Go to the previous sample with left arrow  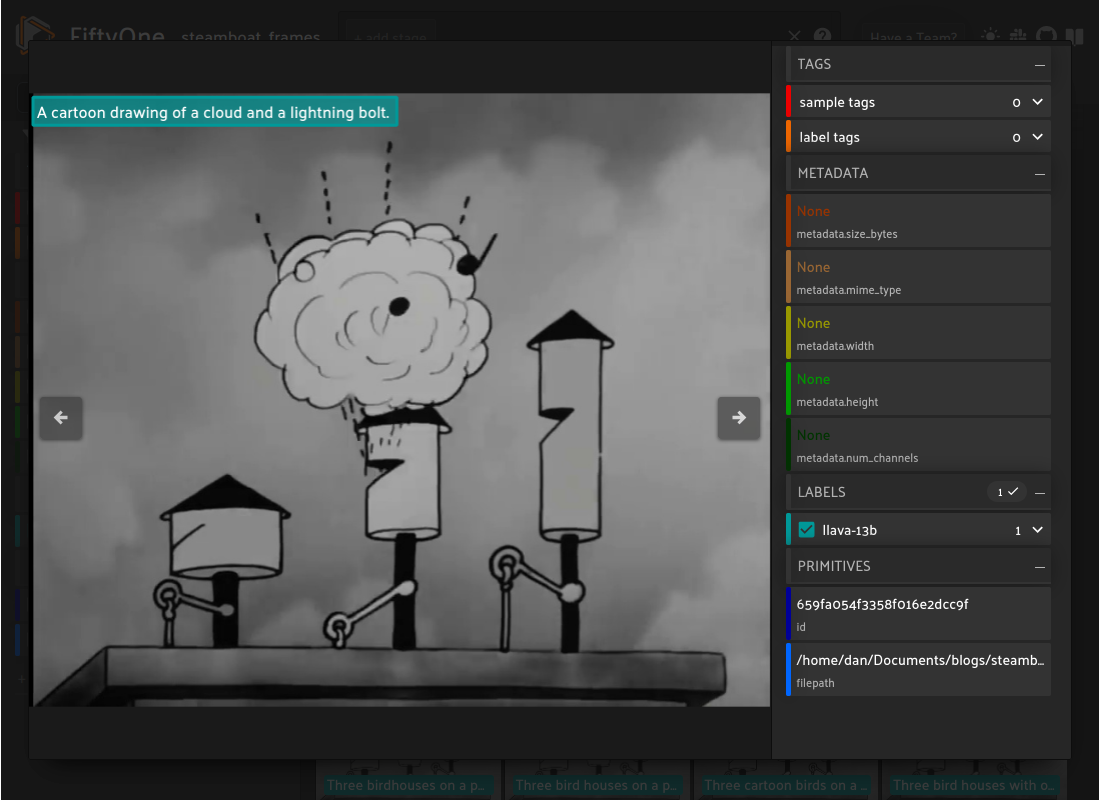(61, 419)
